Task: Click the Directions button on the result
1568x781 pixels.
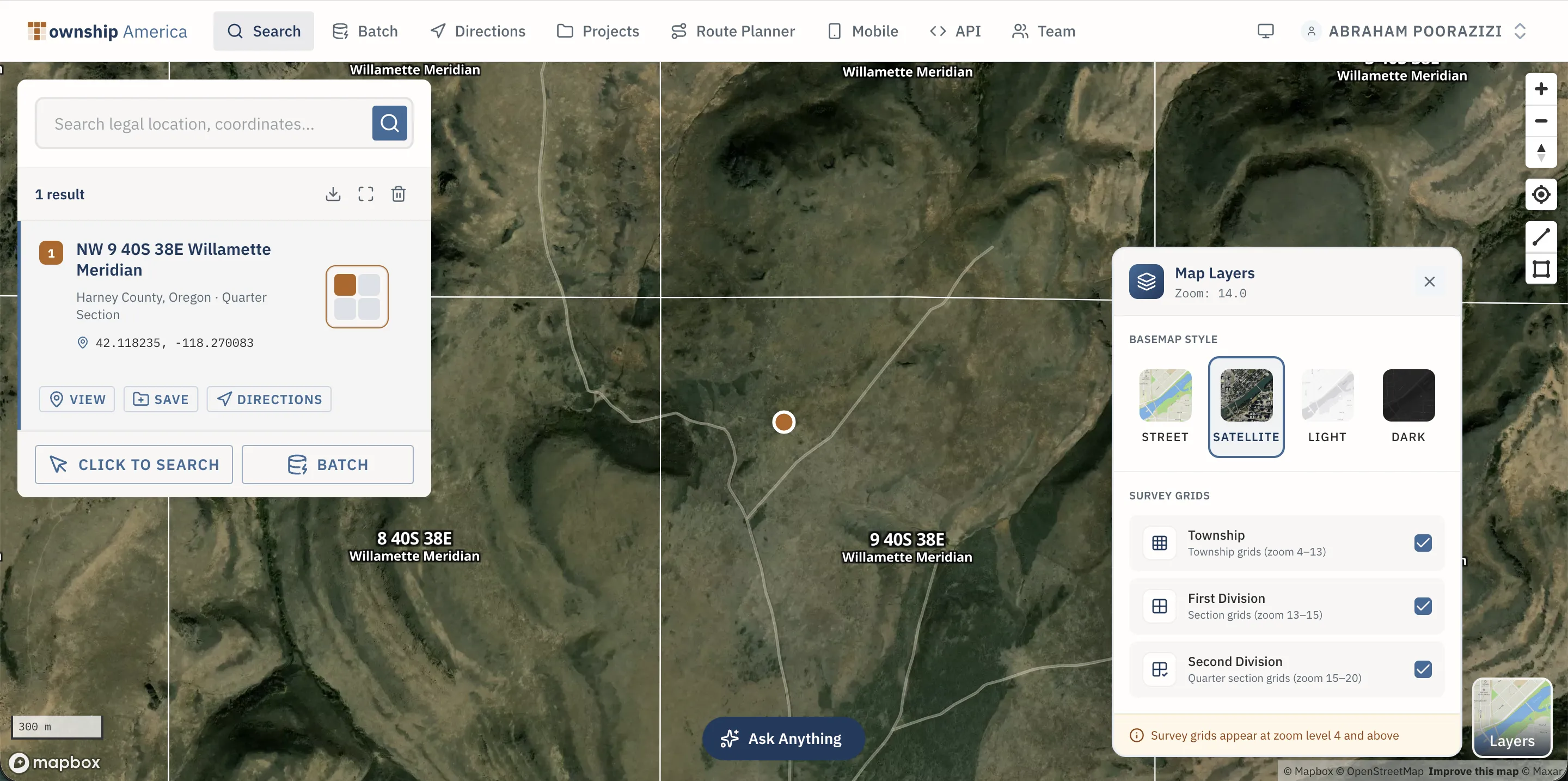Action: click(269, 399)
